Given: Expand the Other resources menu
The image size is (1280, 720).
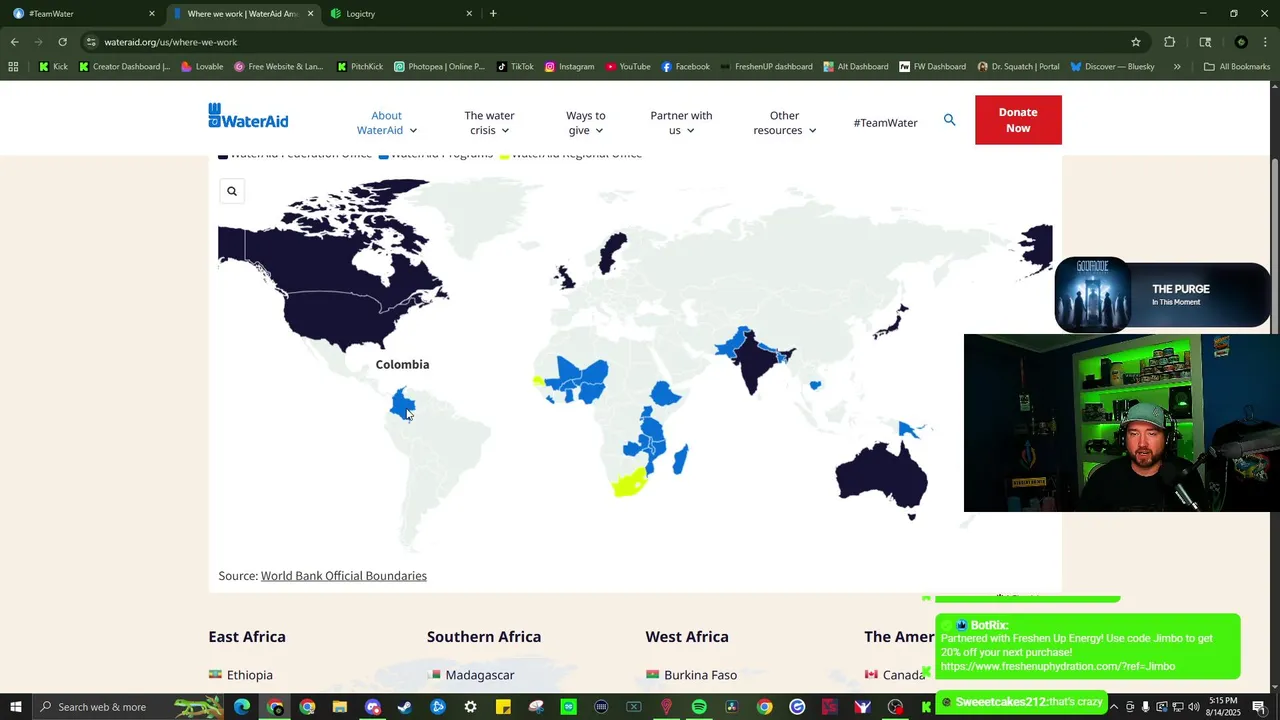Looking at the screenshot, I should tap(784, 123).
